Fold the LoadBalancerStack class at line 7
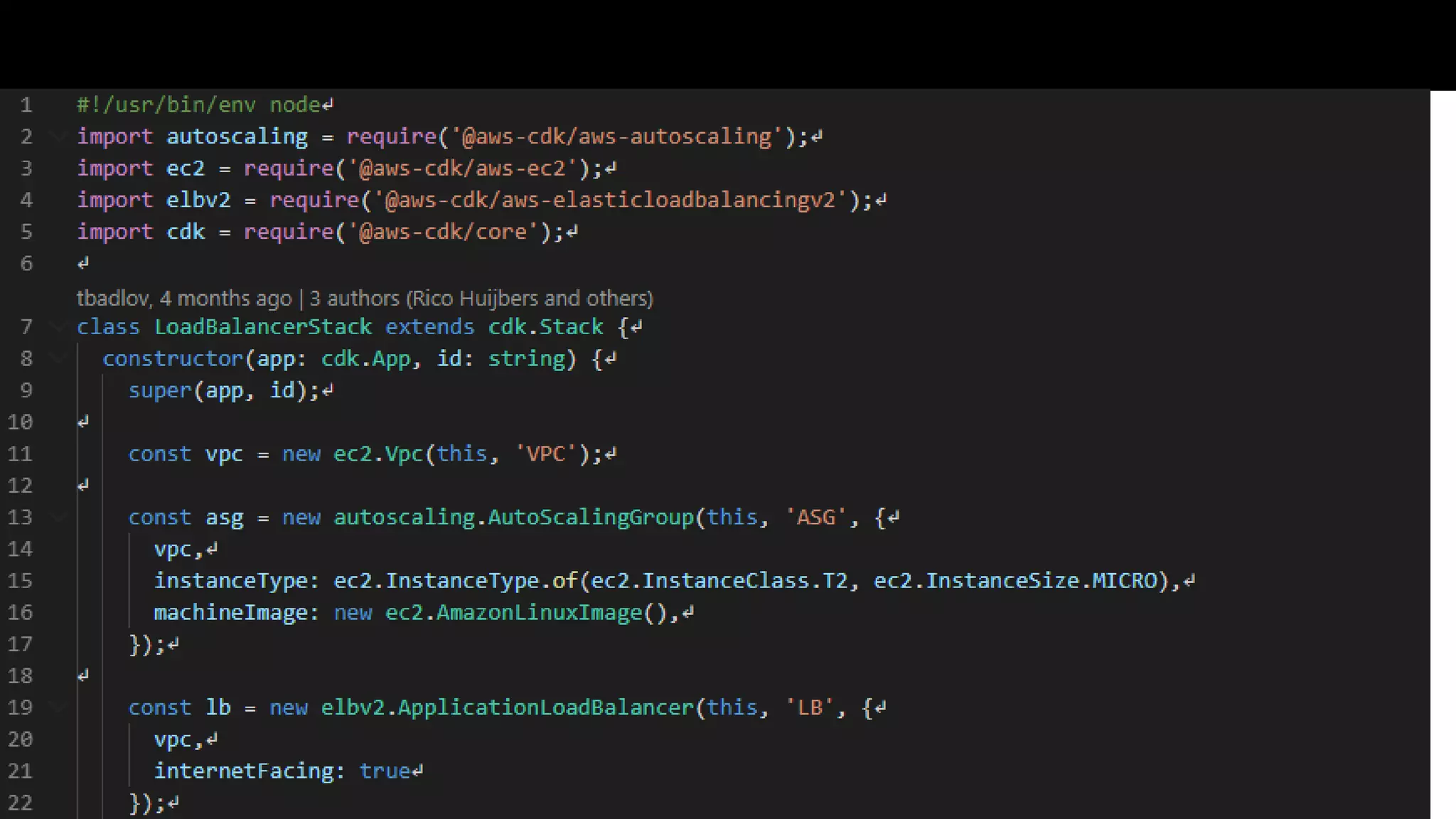 [x=60, y=326]
